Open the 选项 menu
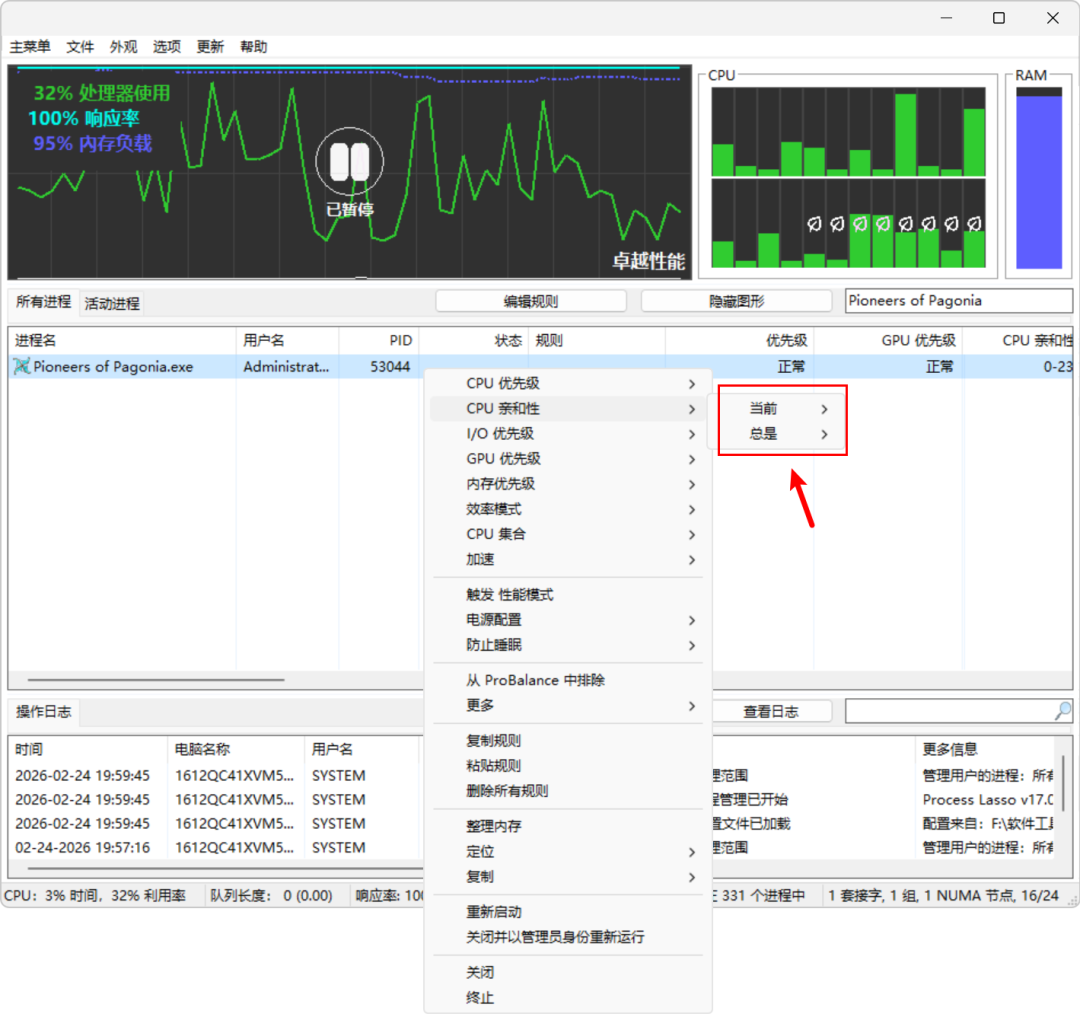The height and width of the screenshot is (1017, 1080). pos(167,47)
